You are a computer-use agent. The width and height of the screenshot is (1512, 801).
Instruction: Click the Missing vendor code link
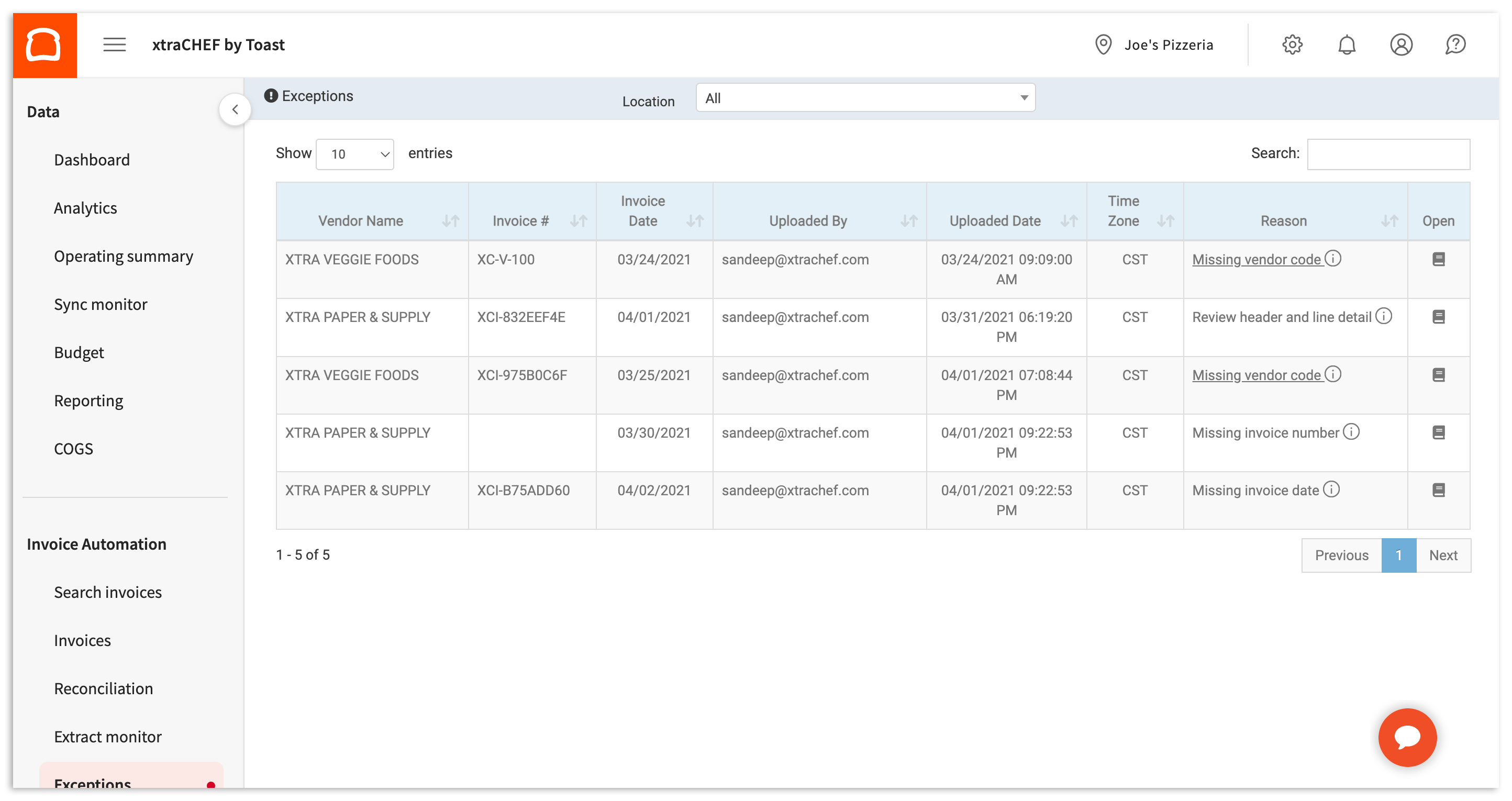pos(1256,259)
